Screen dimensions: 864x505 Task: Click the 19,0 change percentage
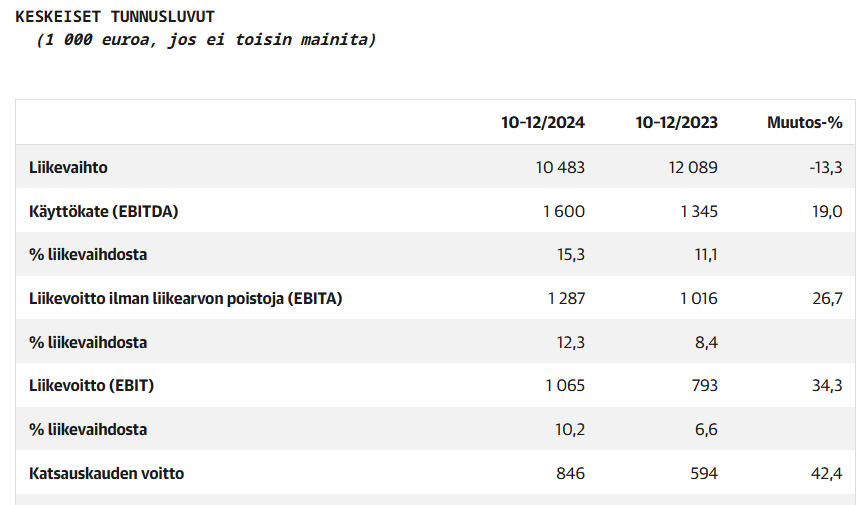click(829, 211)
